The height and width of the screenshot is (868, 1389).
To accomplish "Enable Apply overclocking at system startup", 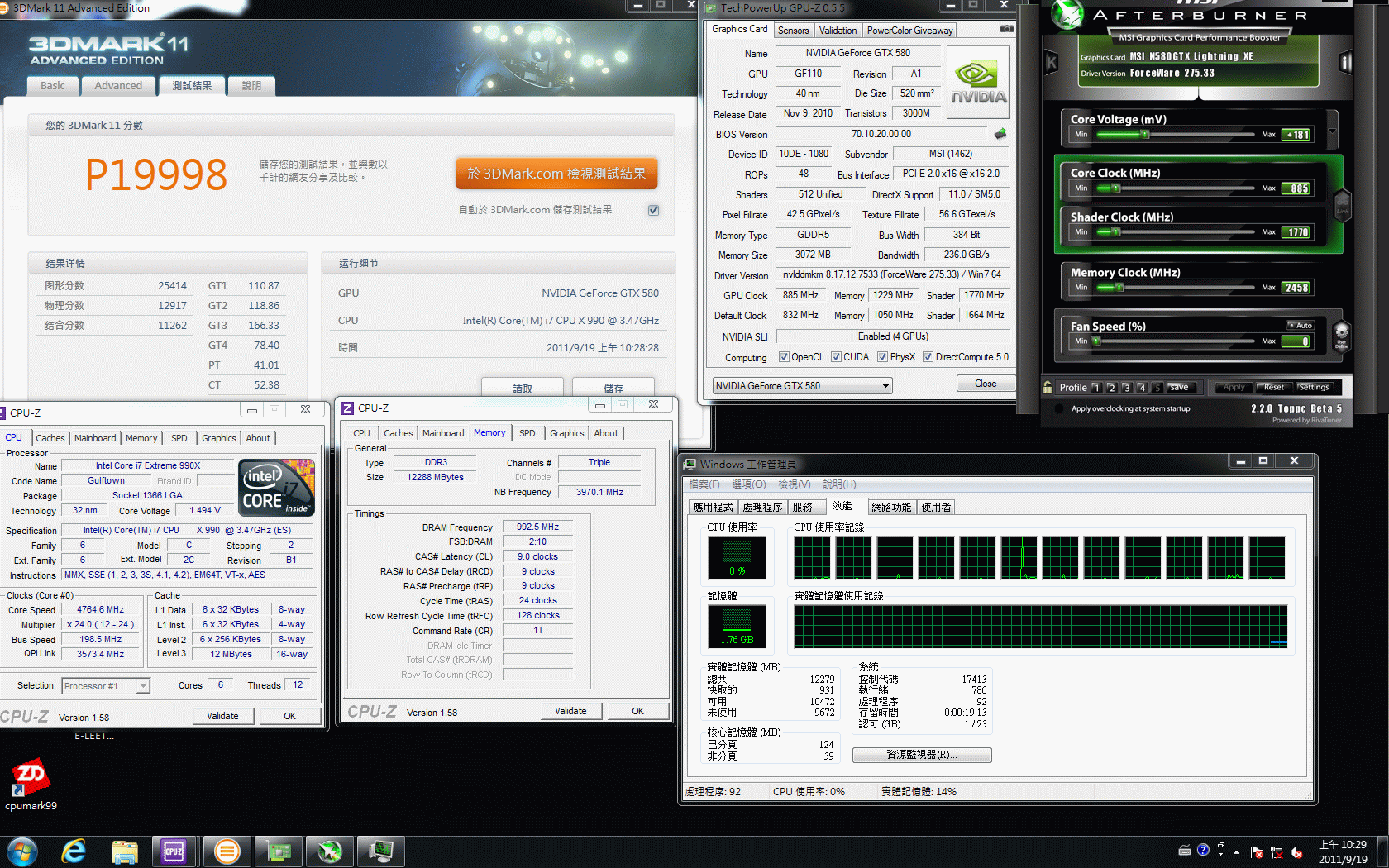I will coord(1059,408).
